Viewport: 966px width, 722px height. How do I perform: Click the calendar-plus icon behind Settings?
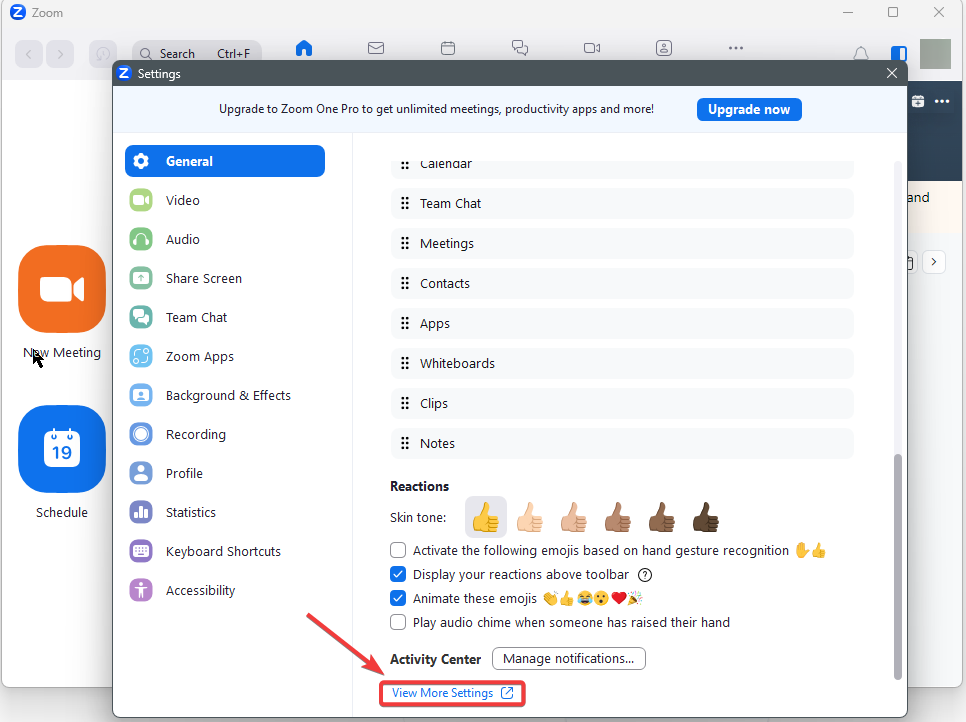918,102
